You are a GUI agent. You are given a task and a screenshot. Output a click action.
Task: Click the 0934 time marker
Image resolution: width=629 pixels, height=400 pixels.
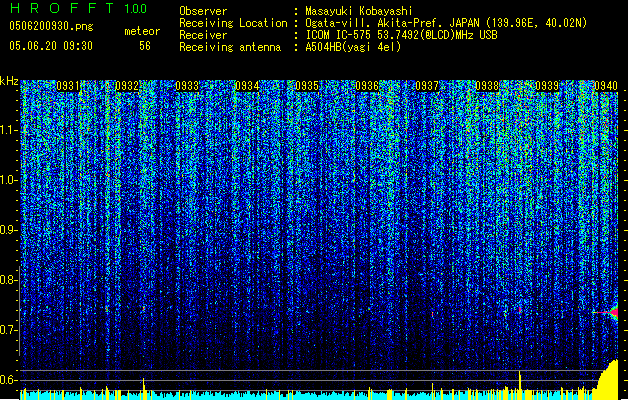point(247,86)
